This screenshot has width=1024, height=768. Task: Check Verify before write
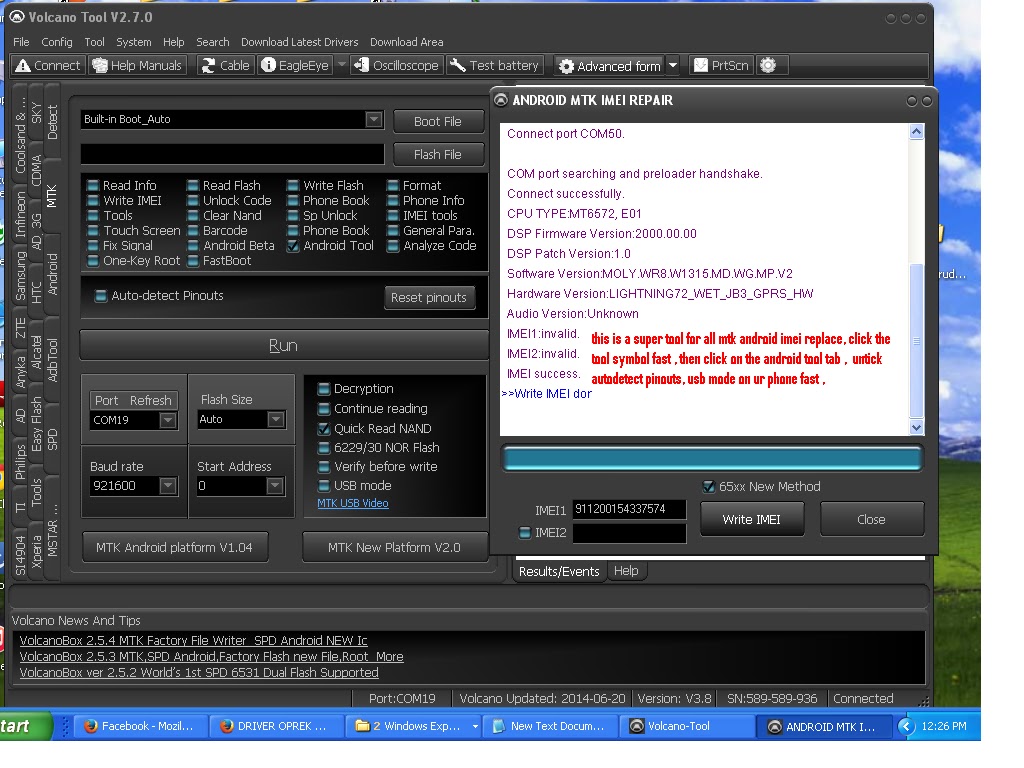(x=323, y=466)
